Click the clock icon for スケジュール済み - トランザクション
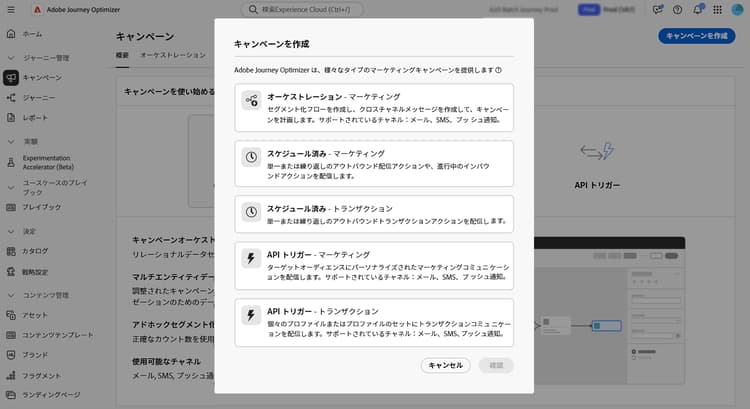This screenshot has height=409, width=750. (x=251, y=212)
